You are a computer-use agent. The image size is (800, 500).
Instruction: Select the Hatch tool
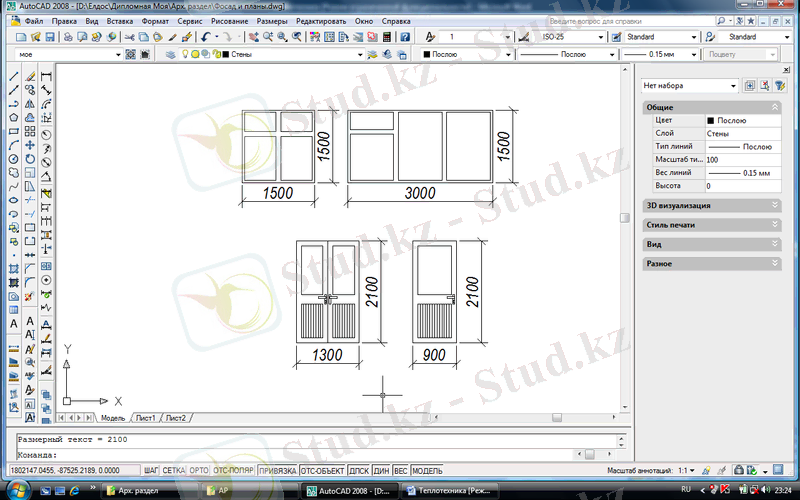tap(14, 269)
